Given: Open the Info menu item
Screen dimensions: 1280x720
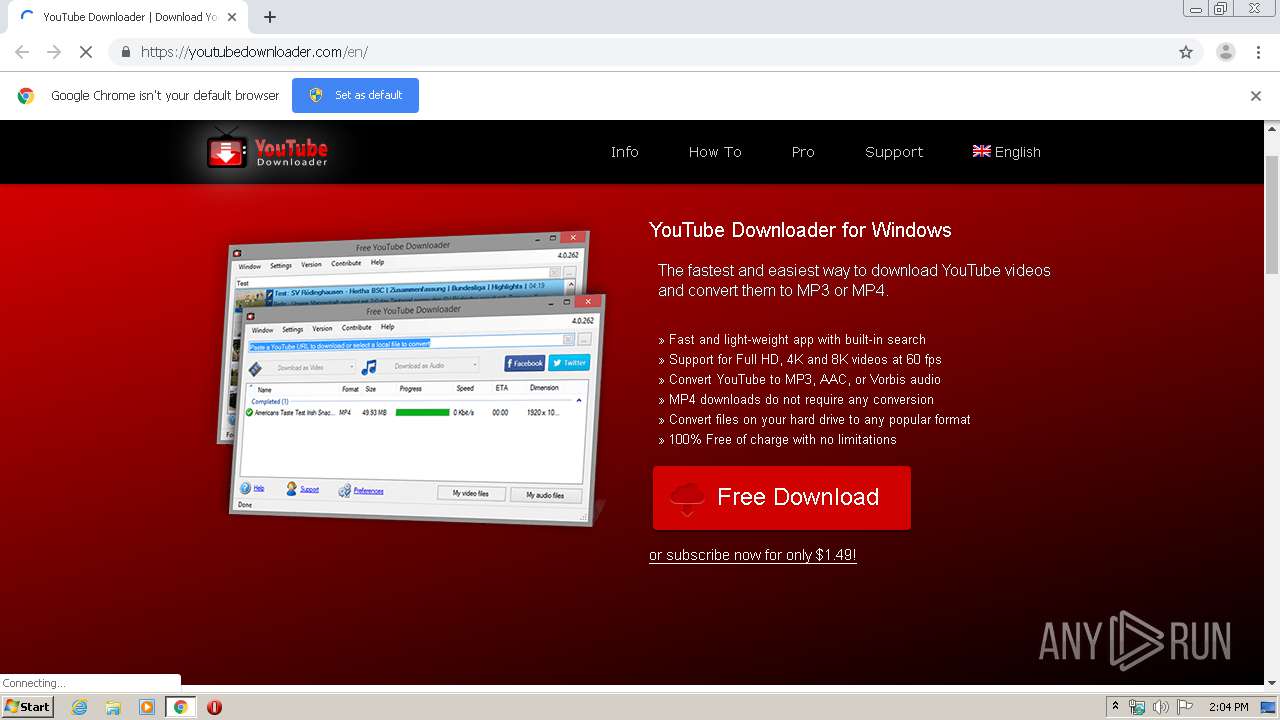Looking at the screenshot, I should pos(625,152).
